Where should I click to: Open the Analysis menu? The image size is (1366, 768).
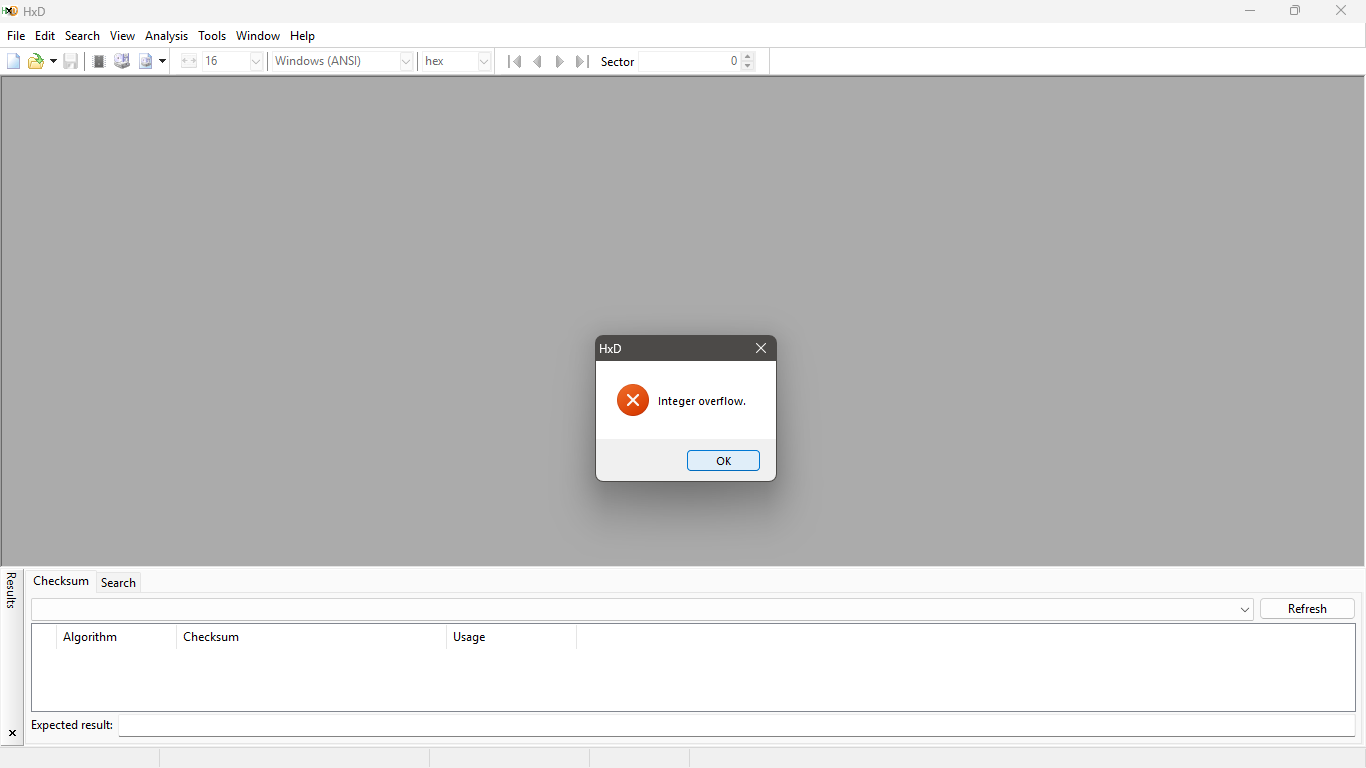166,35
